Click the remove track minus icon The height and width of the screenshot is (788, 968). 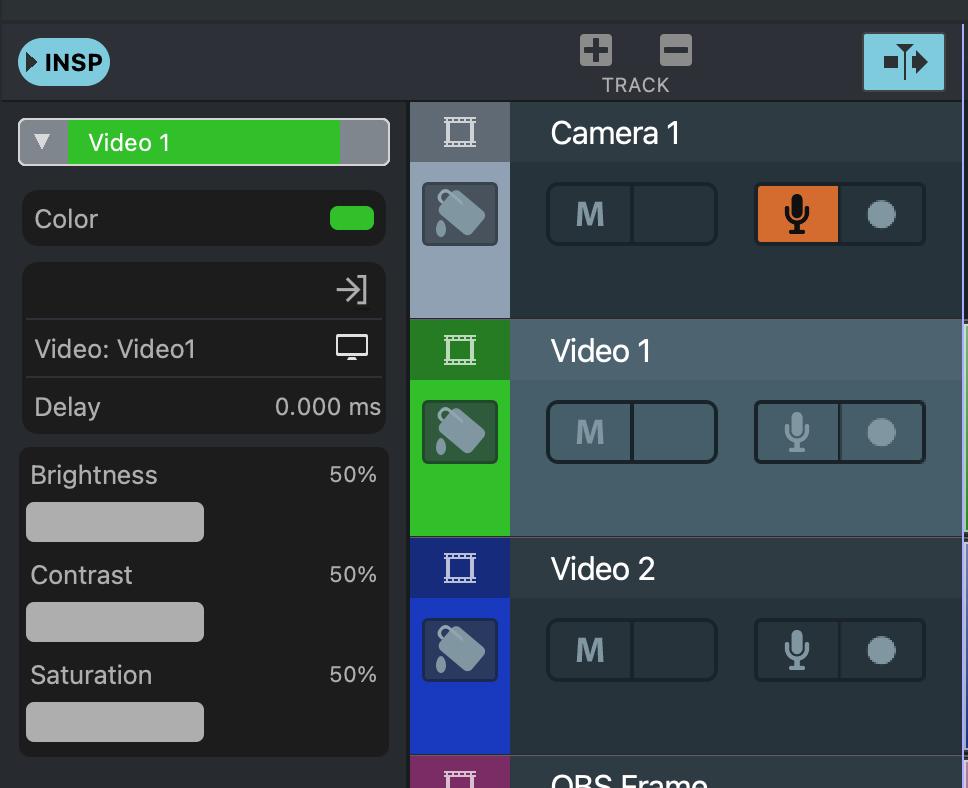click(x=676, y=50)
